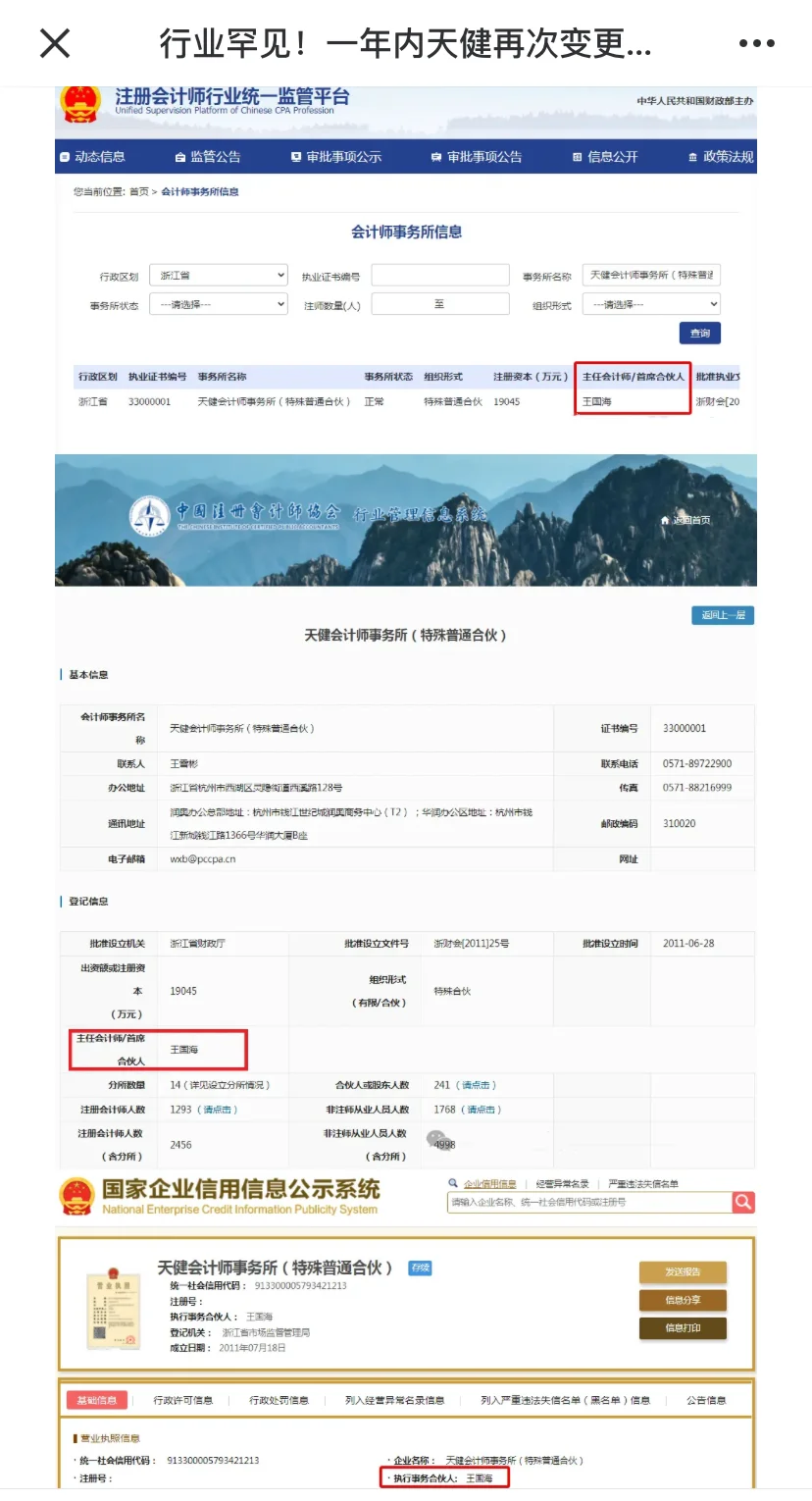The height and width of the screenshot is (1501, 812).
Task: Click the 会计师事务所信息 breadcrumb link
Action: (x=200, y=192)
